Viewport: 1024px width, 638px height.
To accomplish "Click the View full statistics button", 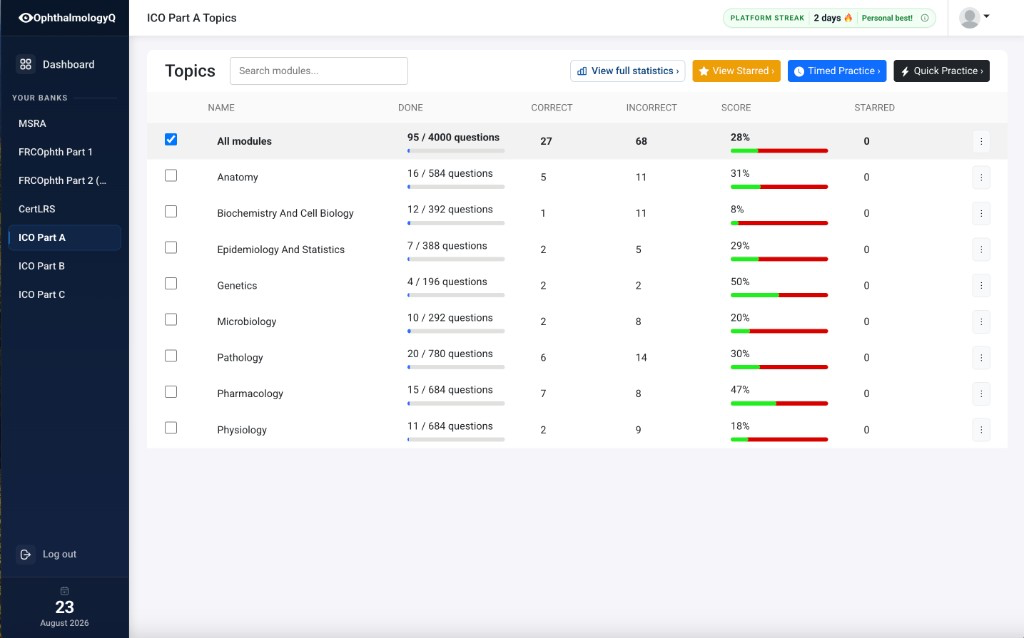I will pos(628,71).
